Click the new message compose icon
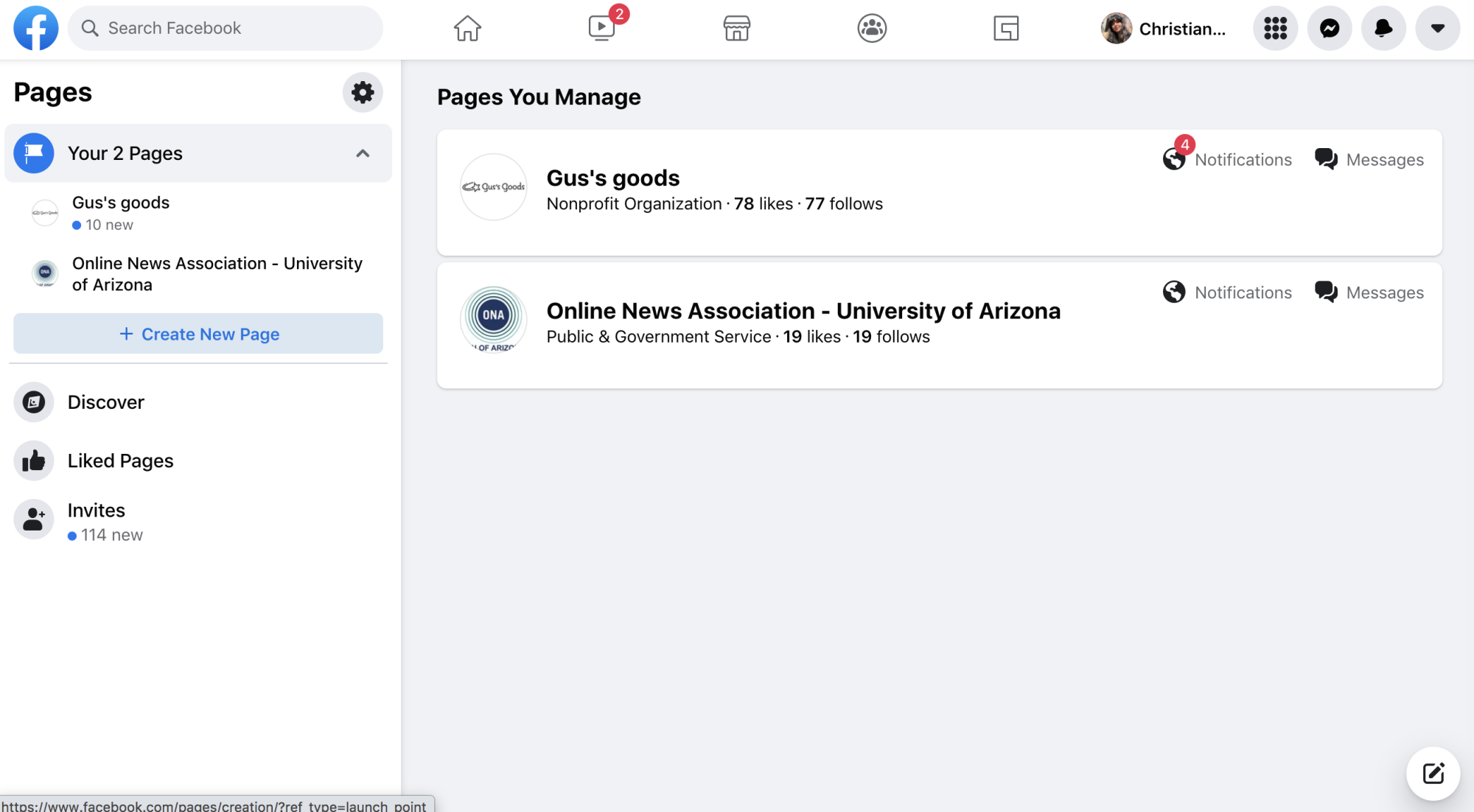 point(1433,774)
